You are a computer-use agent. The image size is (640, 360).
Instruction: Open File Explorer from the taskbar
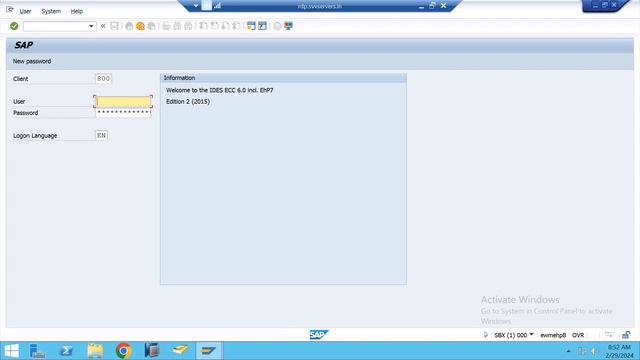pyautogui.click(x=95, y=351)
